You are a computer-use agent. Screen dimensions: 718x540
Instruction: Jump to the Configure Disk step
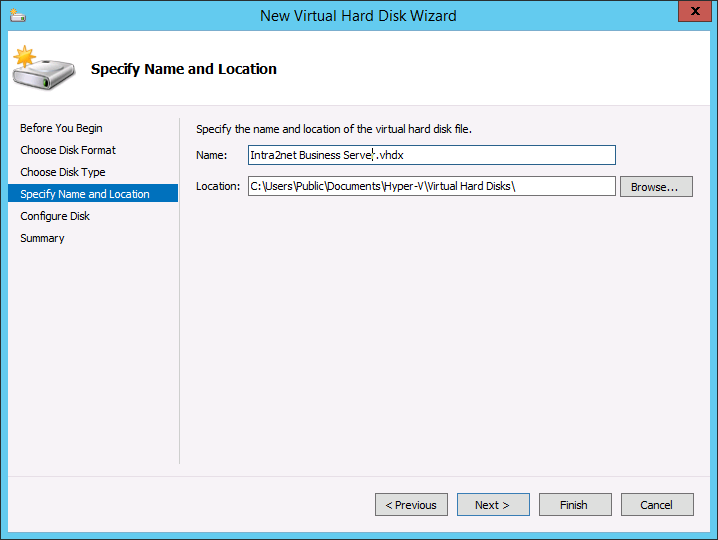pyautogui.click(x=55, y=216)
